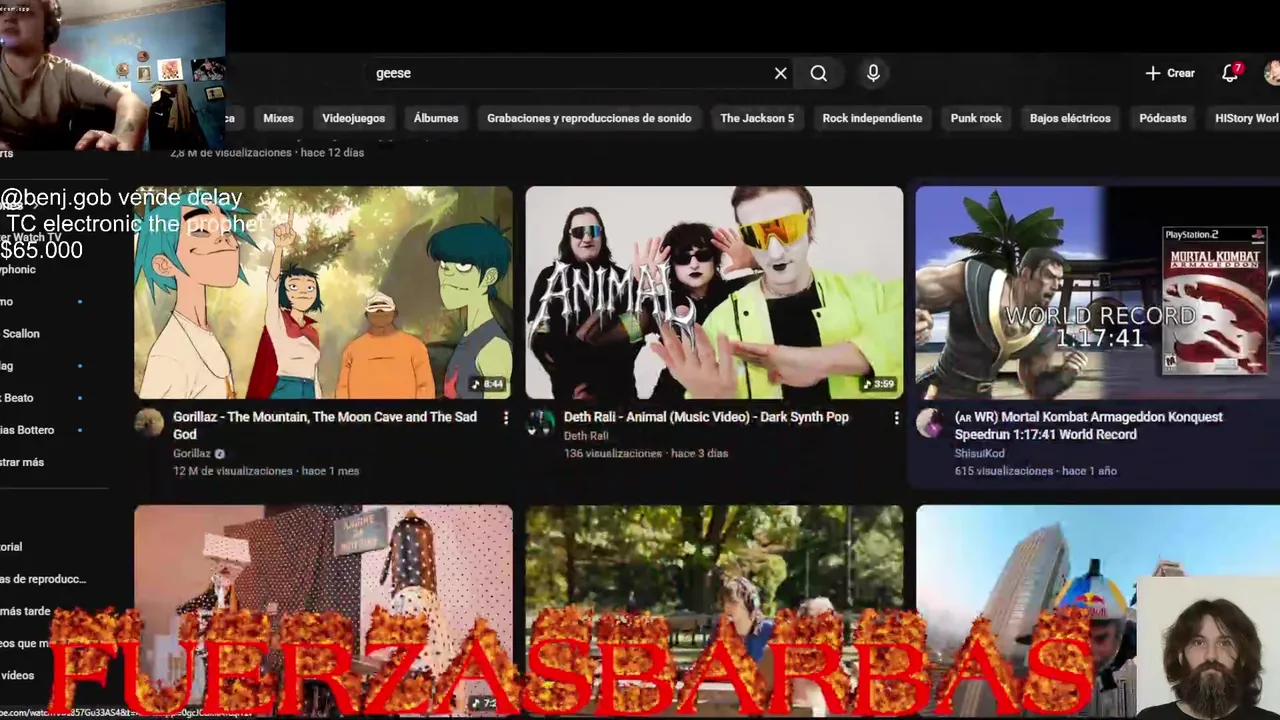Open the ShisuiKod channel name link

point(980,453)
